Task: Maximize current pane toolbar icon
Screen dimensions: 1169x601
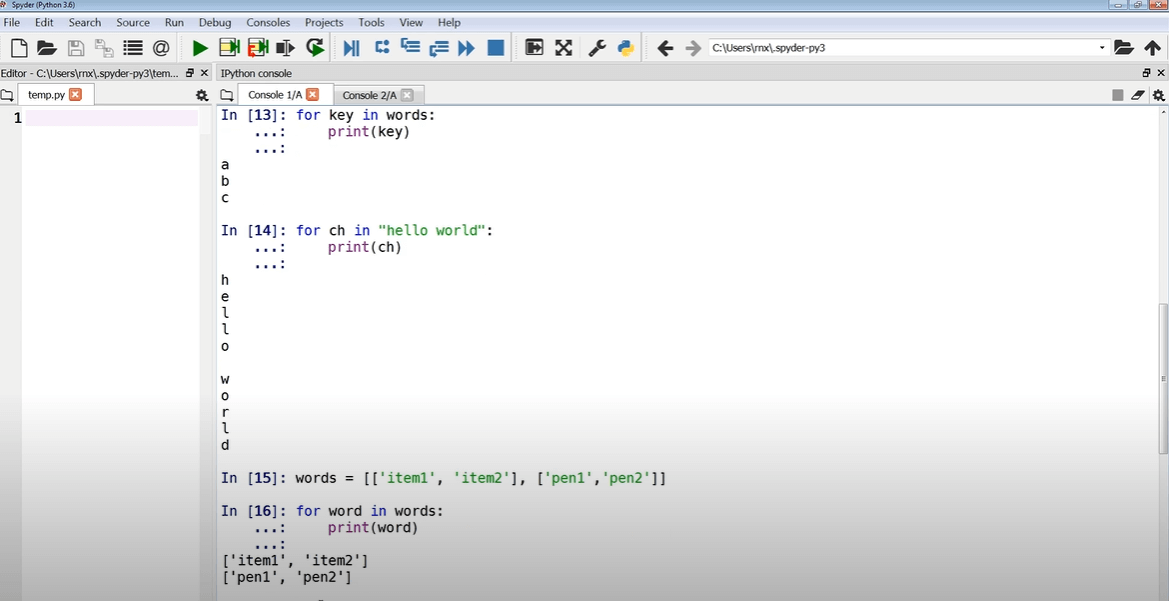Action: click(x=535, y=48)
